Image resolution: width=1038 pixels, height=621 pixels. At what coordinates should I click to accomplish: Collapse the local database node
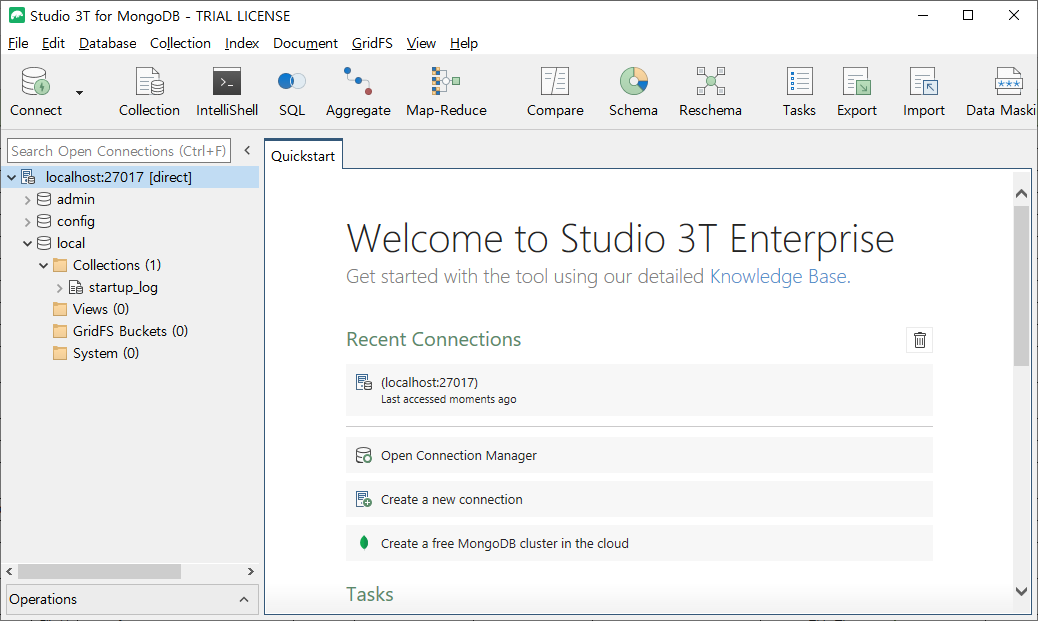click(27, 244)
